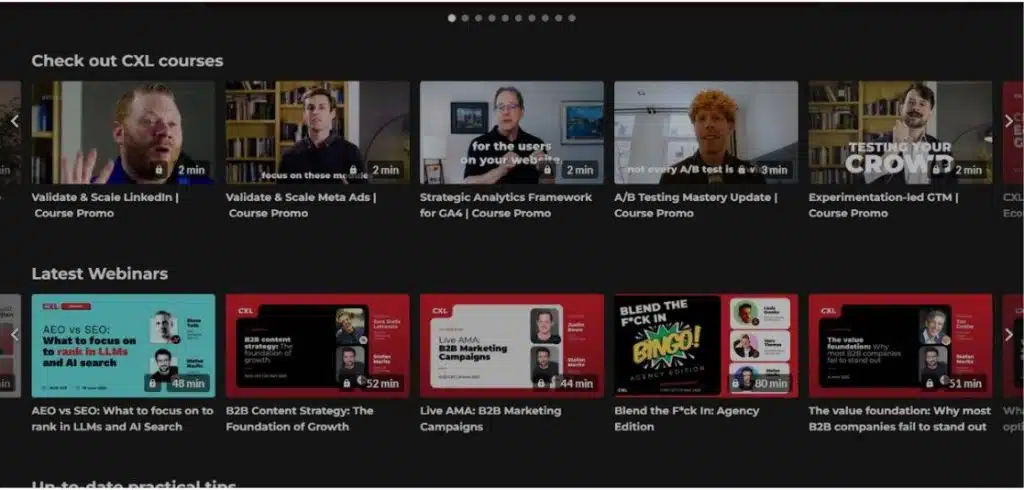Click 'Experimentation-led GTM | Course Promo' title
Viewport: 1024px width, 490px height.
point(884,205)
